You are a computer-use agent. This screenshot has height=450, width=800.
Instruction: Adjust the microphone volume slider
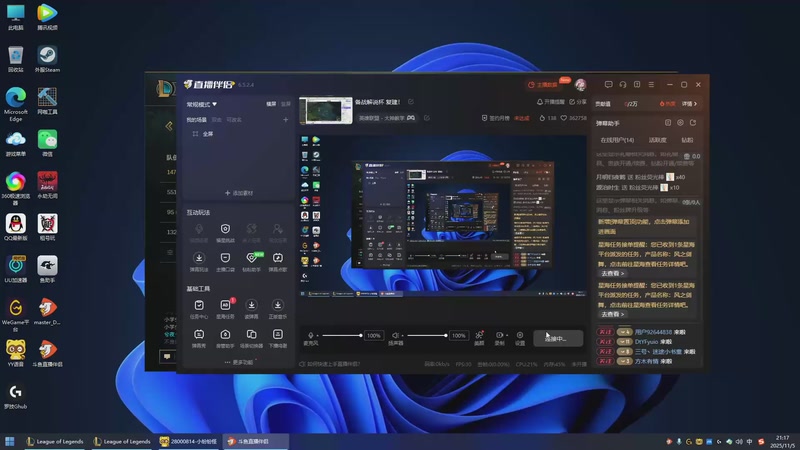click(x=342, y=335)
